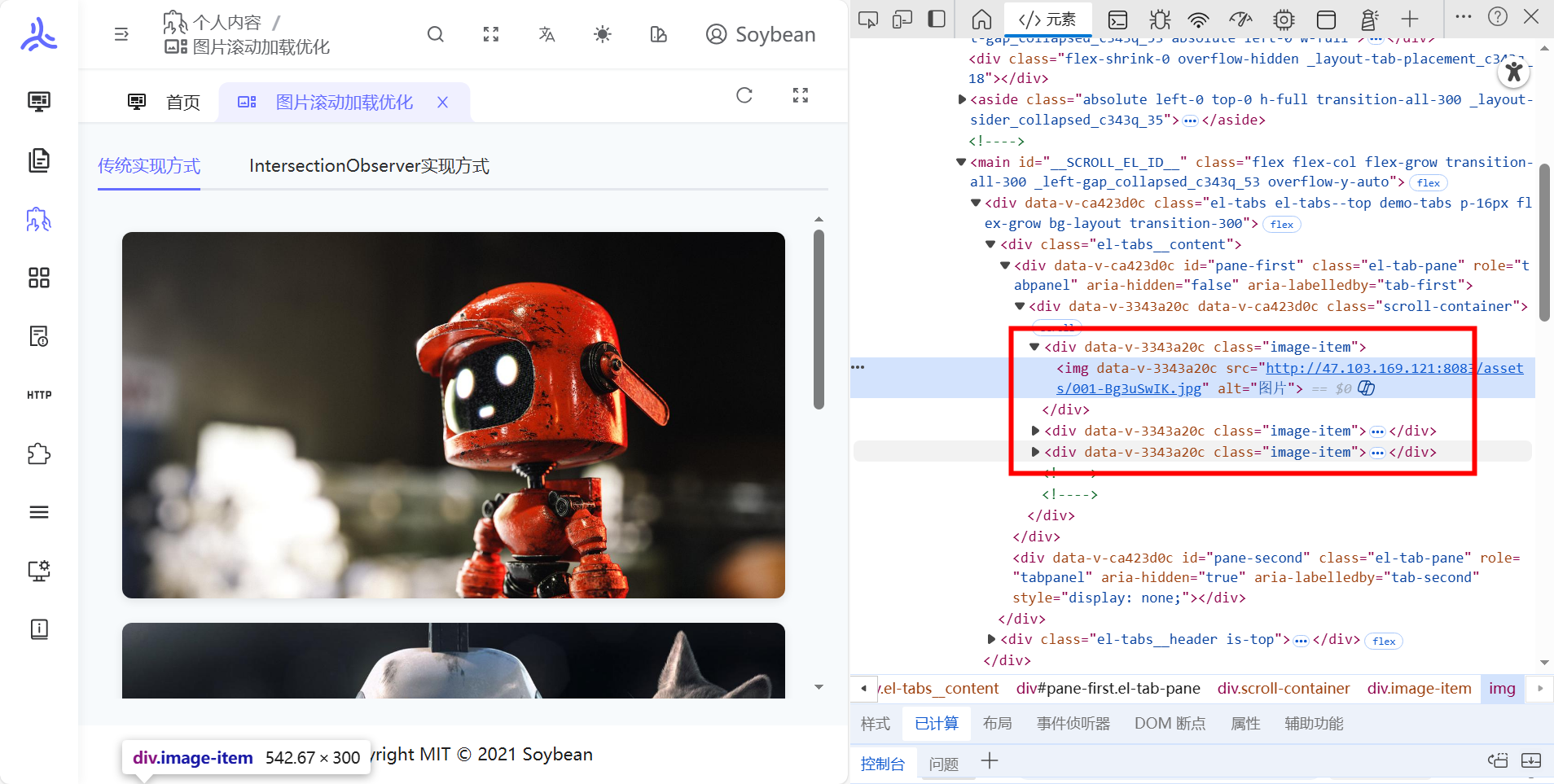
Task: Select the language switch icon
Action: (x=546, y=34)
